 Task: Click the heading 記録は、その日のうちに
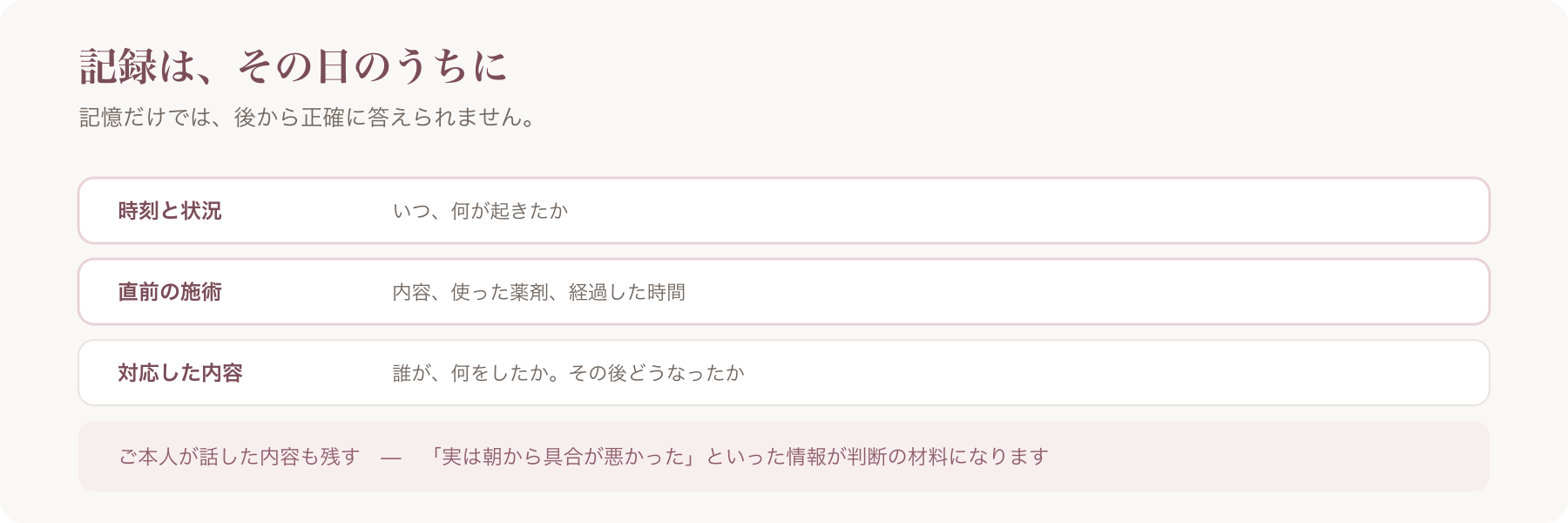[294, 66]
